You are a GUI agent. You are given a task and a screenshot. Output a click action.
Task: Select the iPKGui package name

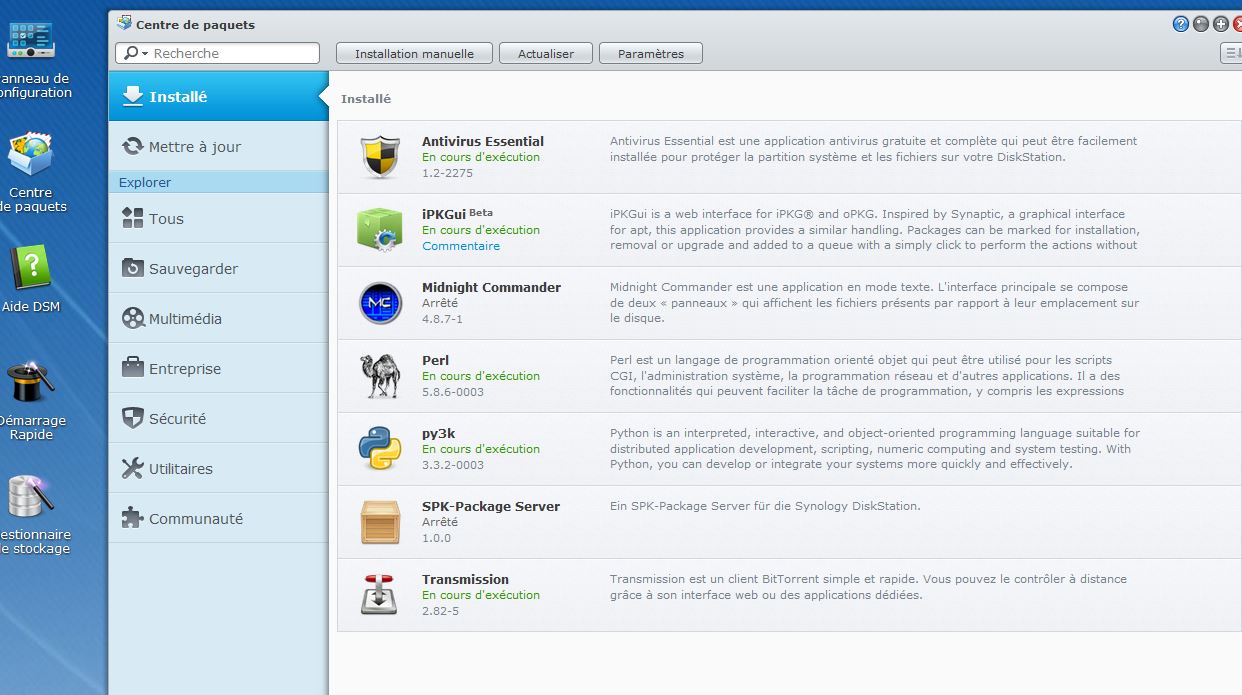444,214
